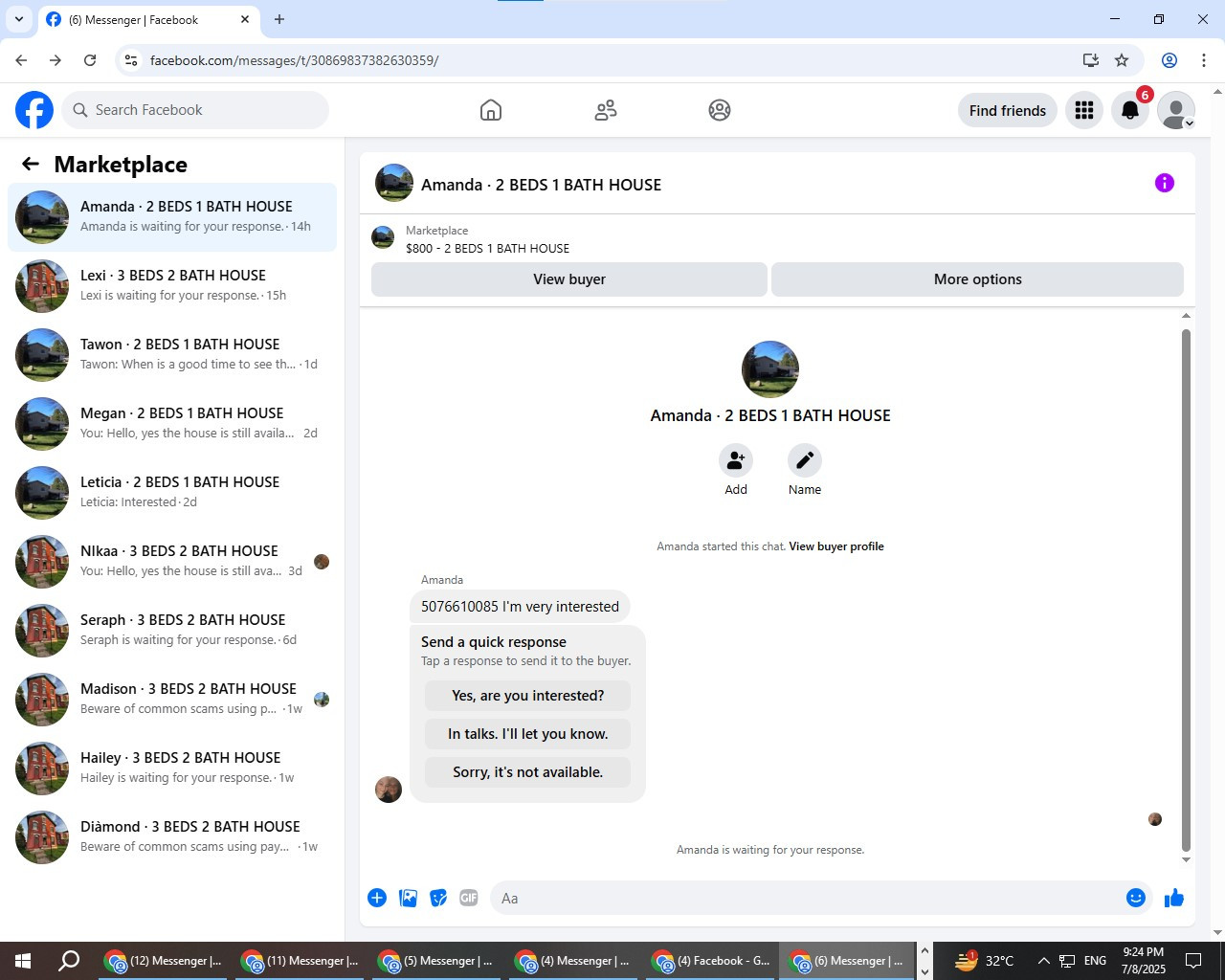This screenshot has height=980, width=1225.
Task: Open Hailey 3 BEDS 2 BATH conversation
Action: coord(172,768)
